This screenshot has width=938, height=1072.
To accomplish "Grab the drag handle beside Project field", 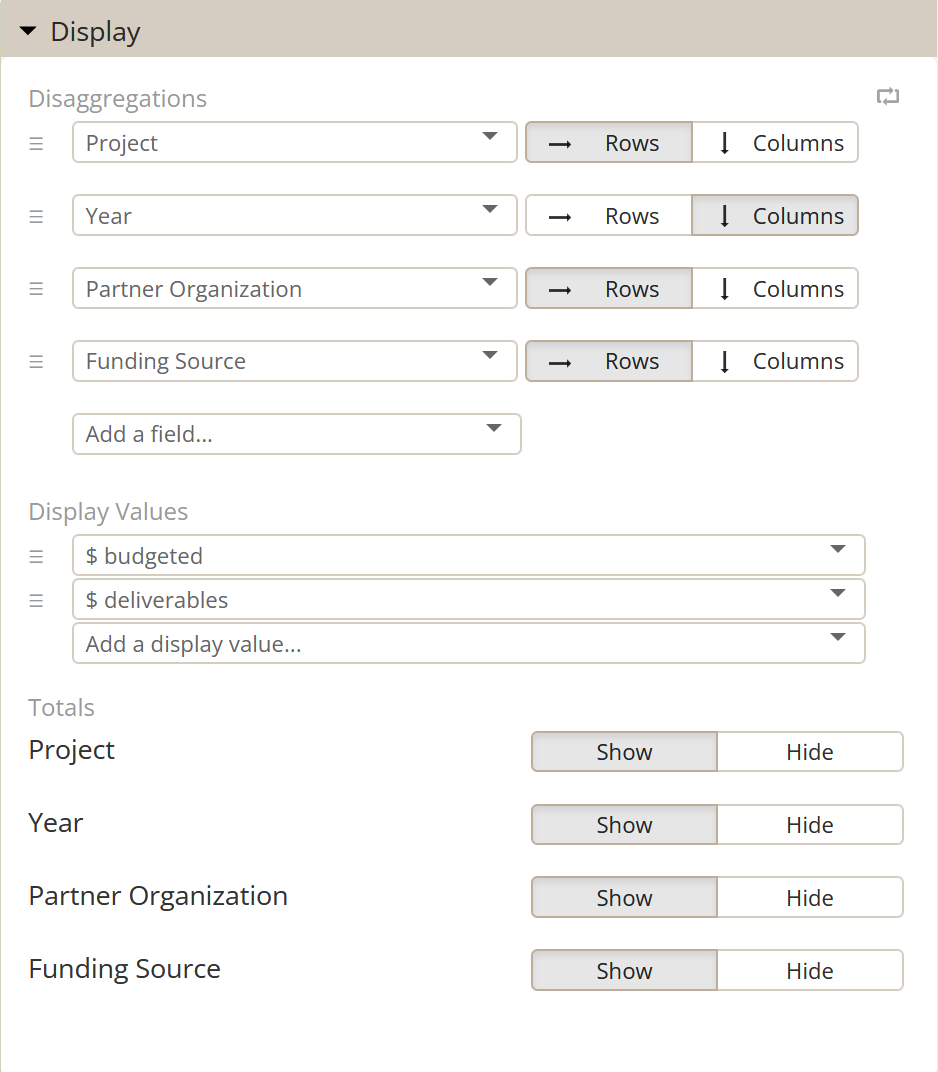I will pyautogui.click(x=37, y=143).
